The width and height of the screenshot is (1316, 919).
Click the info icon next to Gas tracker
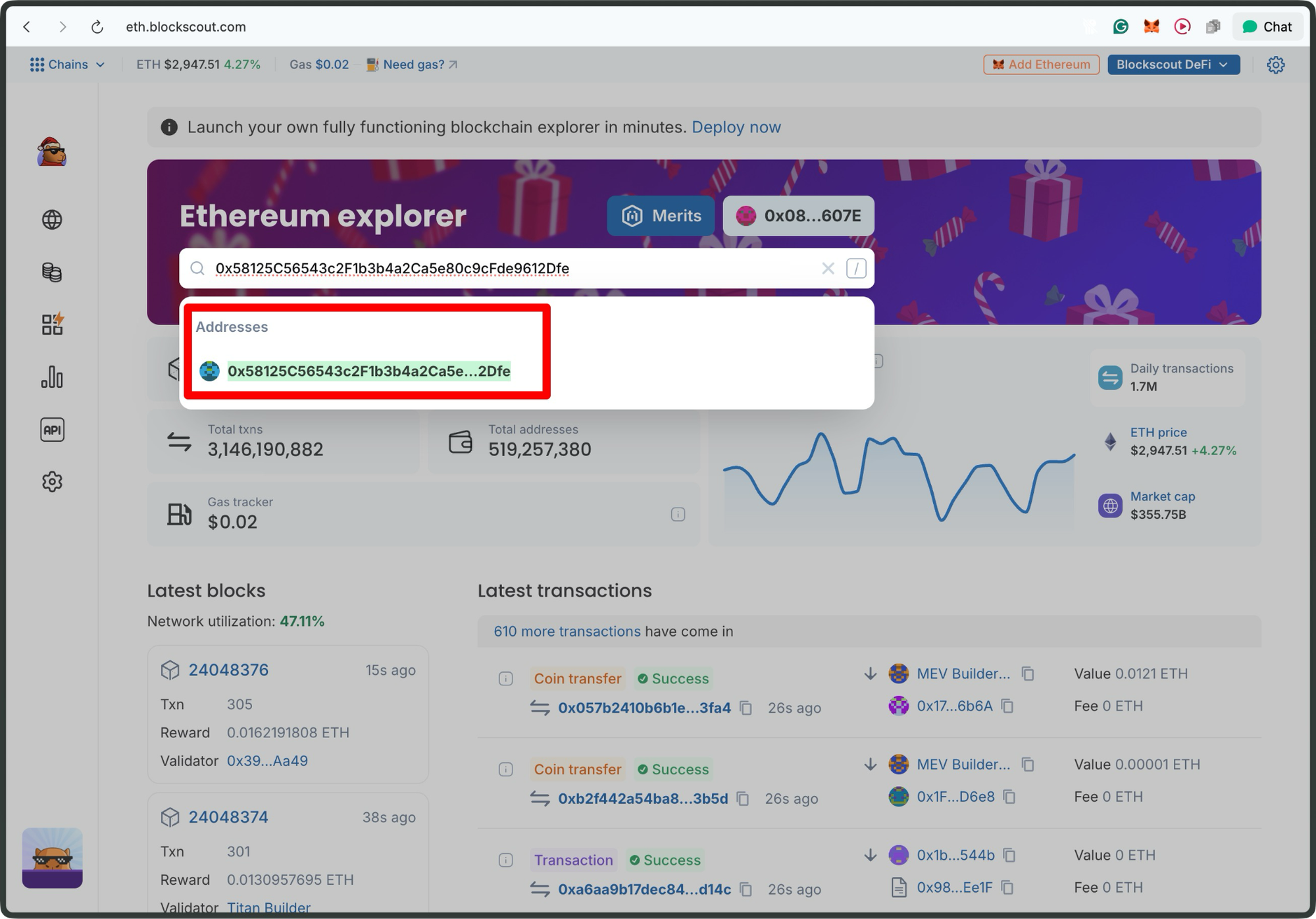tap(678, 514)
